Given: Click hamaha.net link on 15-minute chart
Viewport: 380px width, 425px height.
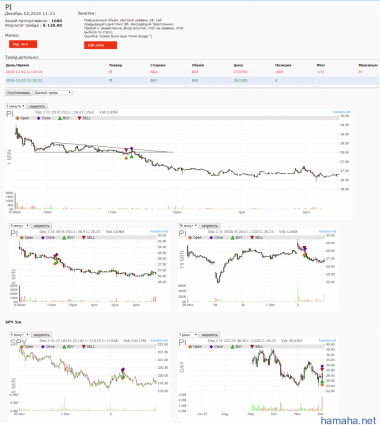Looking at the screenshot, I should 327,231.
